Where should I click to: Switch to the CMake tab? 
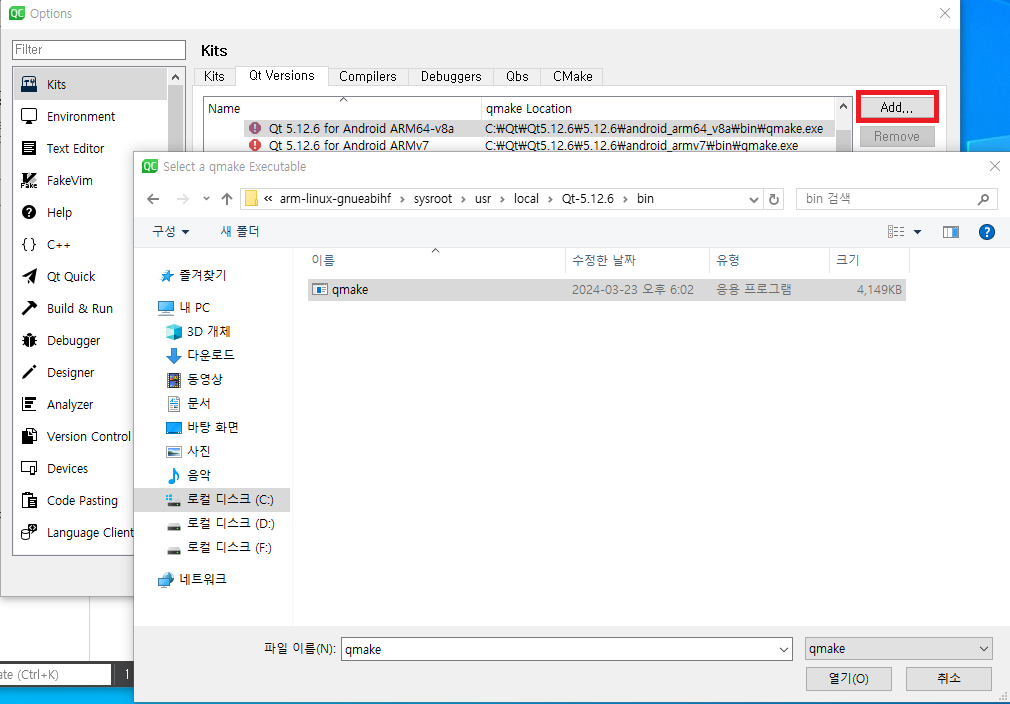tap(572, 76)
